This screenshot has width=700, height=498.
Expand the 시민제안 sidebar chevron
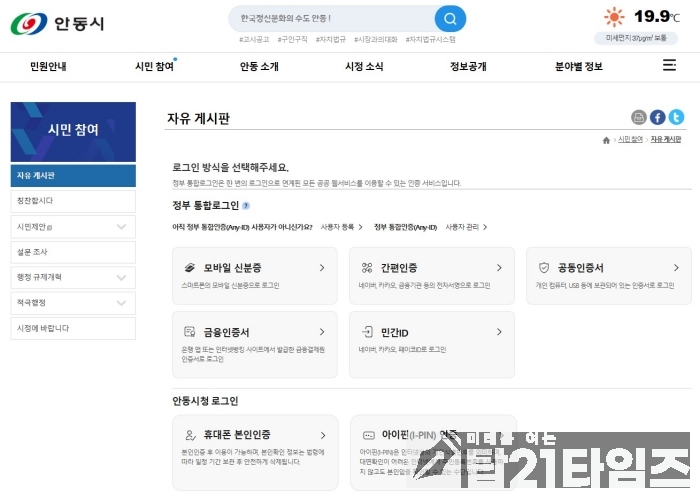(x=121, y=227)
